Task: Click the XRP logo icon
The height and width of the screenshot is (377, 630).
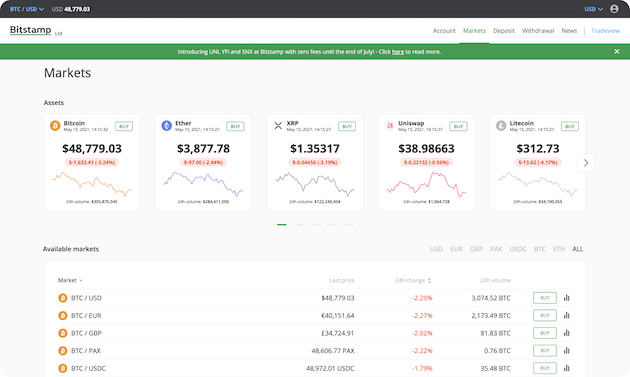Action: pyautogui.click(x=278, y=126)
